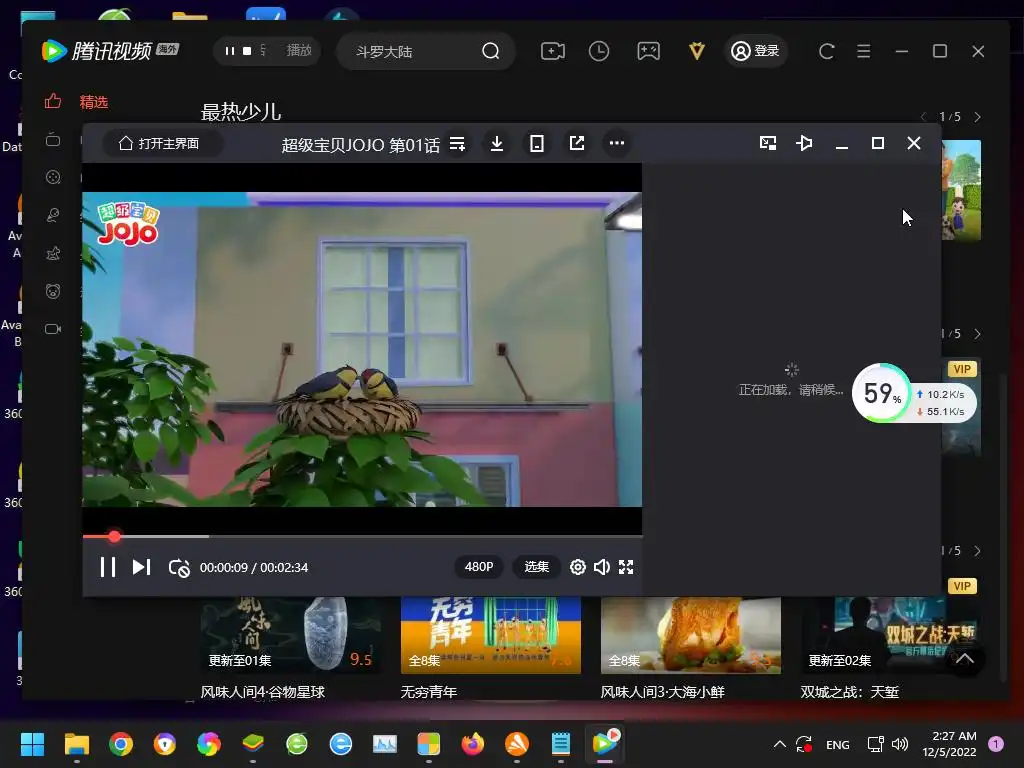
Task: Open the movies film-reel sidebar icon
Action: point(53,177)
